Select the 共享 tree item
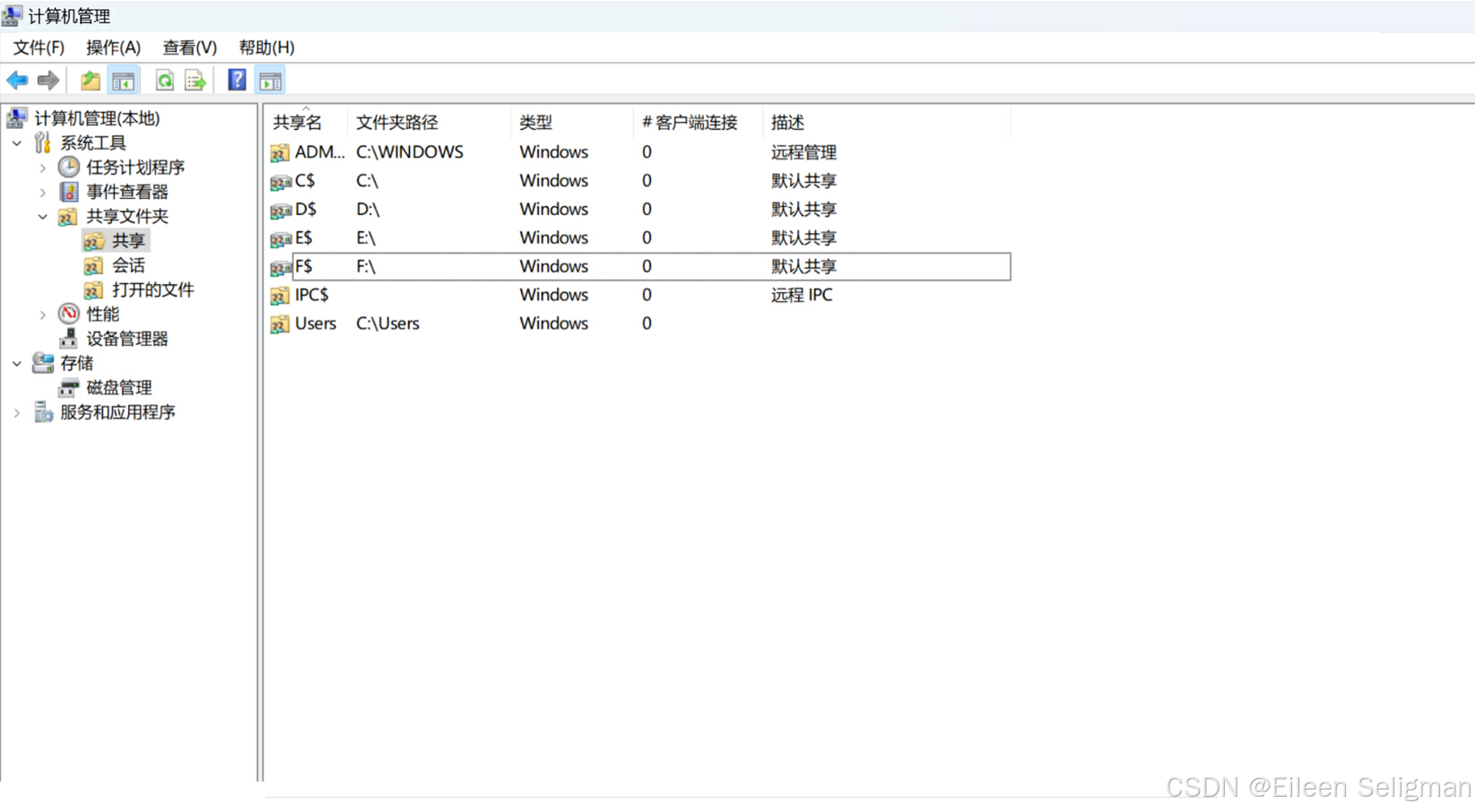This screenshot has height=812, width=1475. (x=128, y=240)
